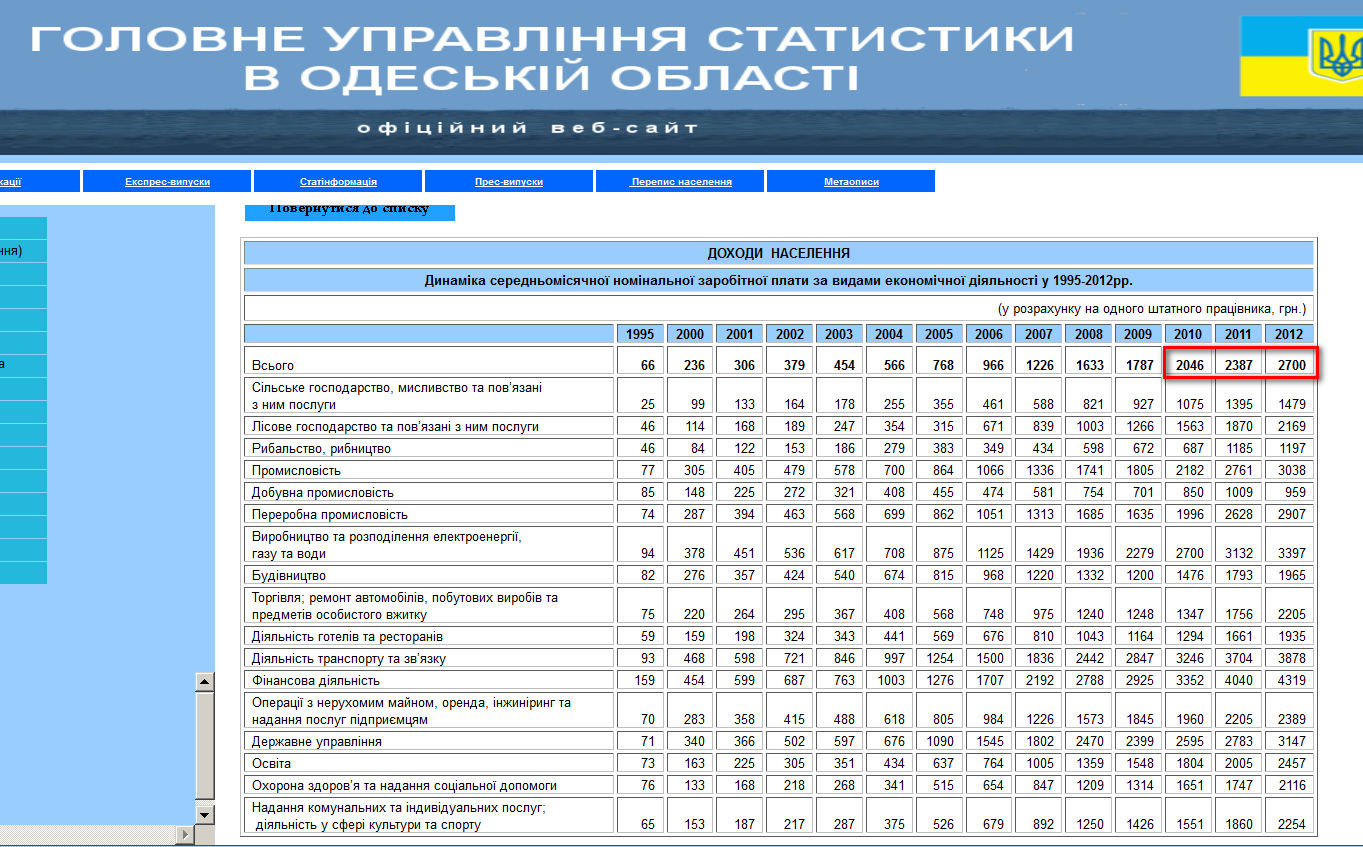The height and width of the screenshot is (847, 1363).
Task: Click the ДОХОДИ НАСЕЛЕННЯ table heading
Action: [x=778, y=253]
